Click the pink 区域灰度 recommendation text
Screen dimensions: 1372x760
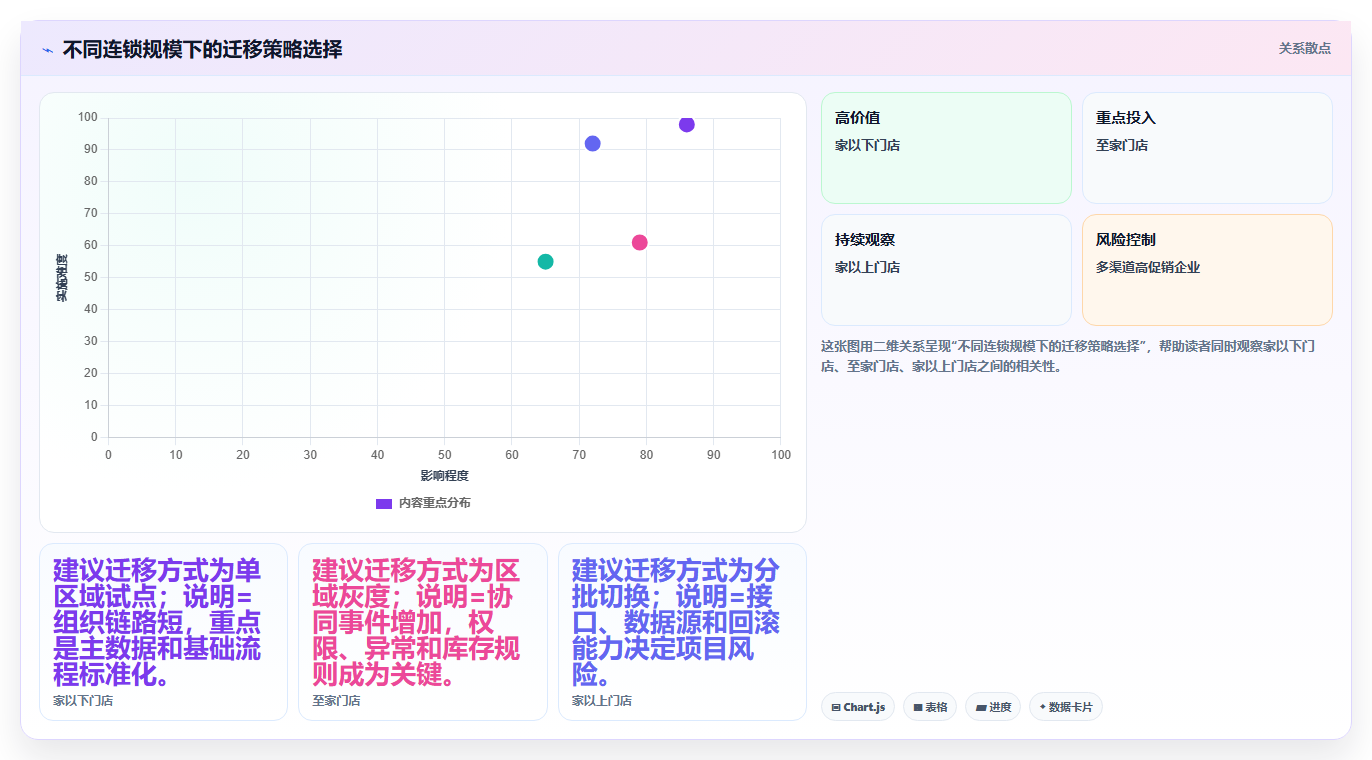[x=416, y=622]
